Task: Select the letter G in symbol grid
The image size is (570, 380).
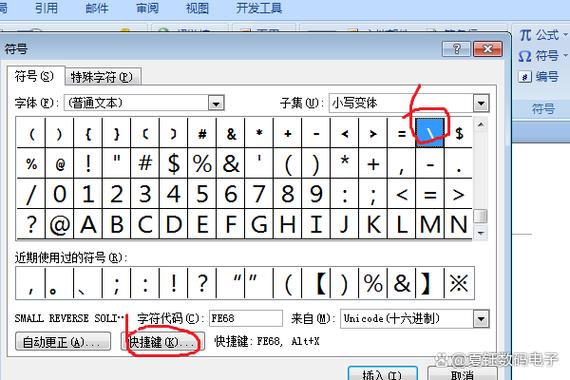Action: [x=259, y=224]
